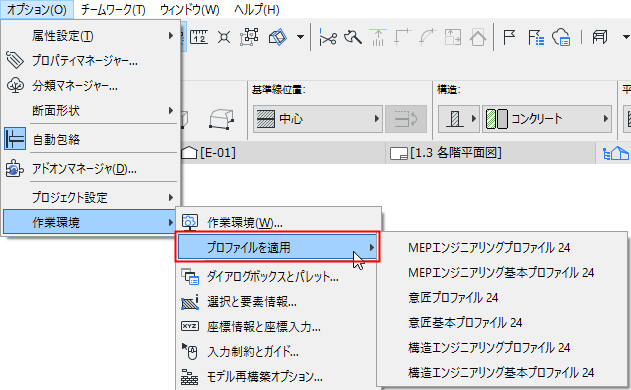The height and width of the screenshot is (390, 631).
Task: Expand the 属性設定(T) submenu
Action: (x=91, y=36)
